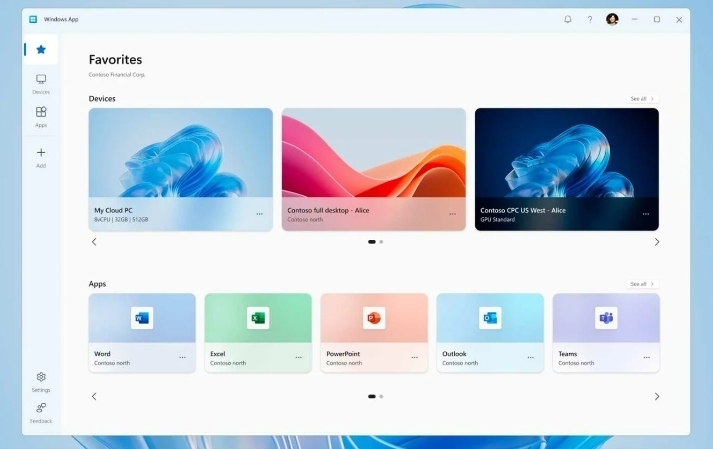The image size is (713, 449).
Task: Click See all for Apps
Action: pyautogui.click(x=642, y=284)
